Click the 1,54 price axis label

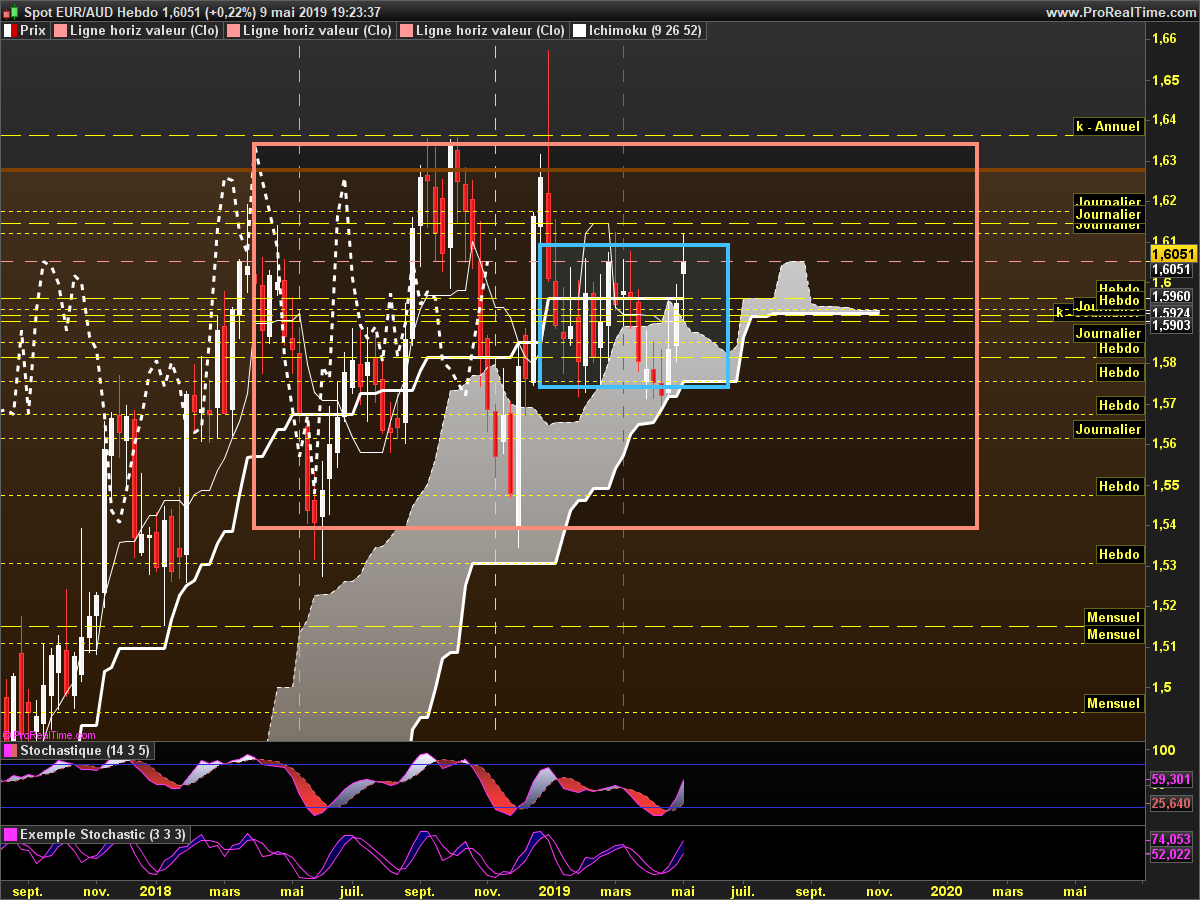(x=1163, y=525)
